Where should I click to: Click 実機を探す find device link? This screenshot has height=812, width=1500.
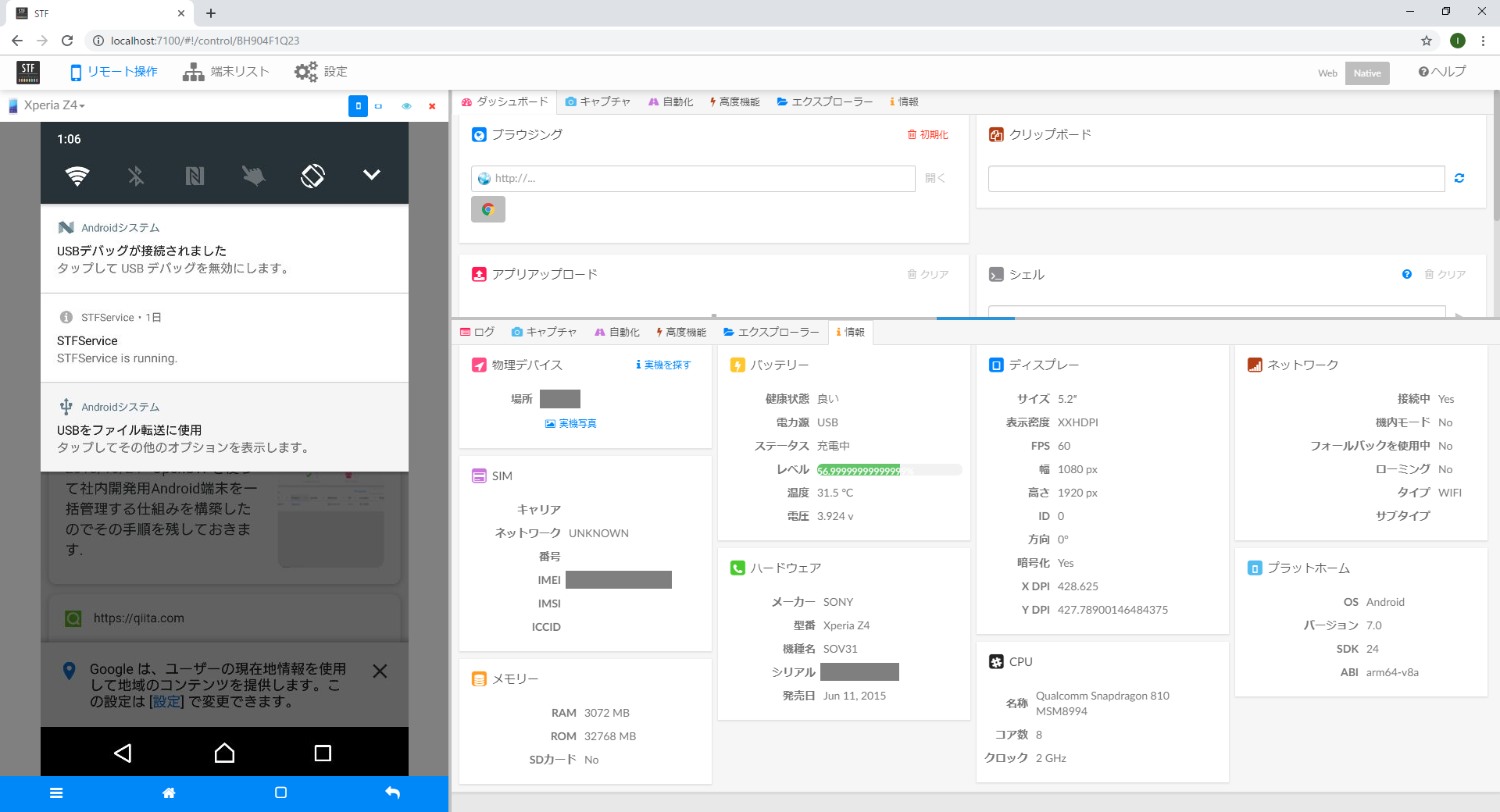[663, 365]
